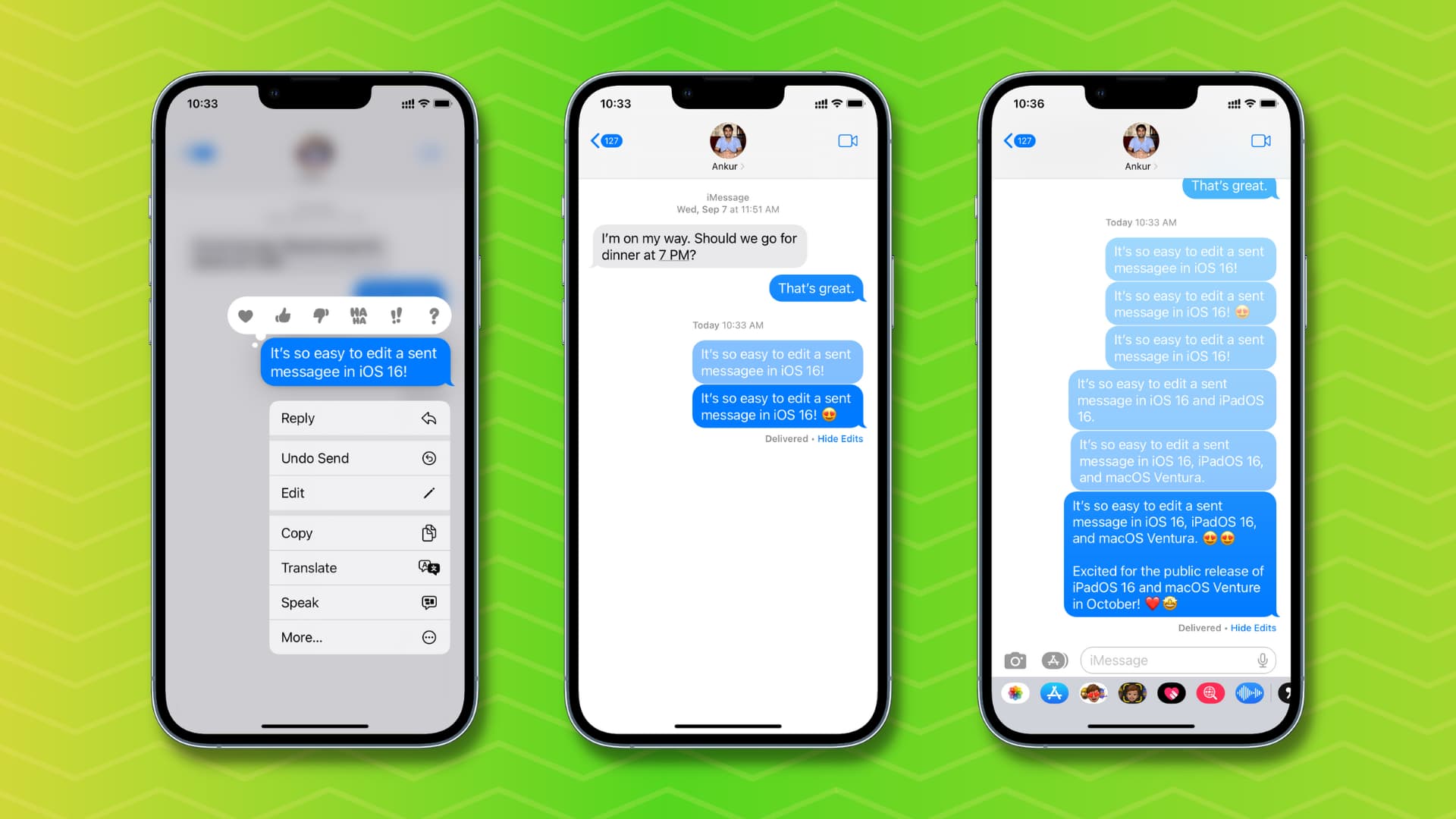Tap the Translate icon in context menu

pyautogui.click(x=428, y=568)
